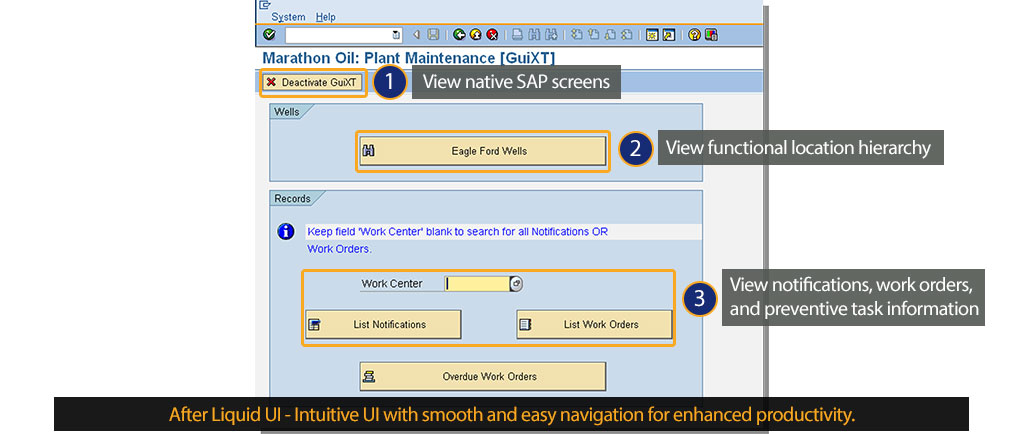
Task: Open the System menu
Action: pyautogui.click(x=288, y=17)
